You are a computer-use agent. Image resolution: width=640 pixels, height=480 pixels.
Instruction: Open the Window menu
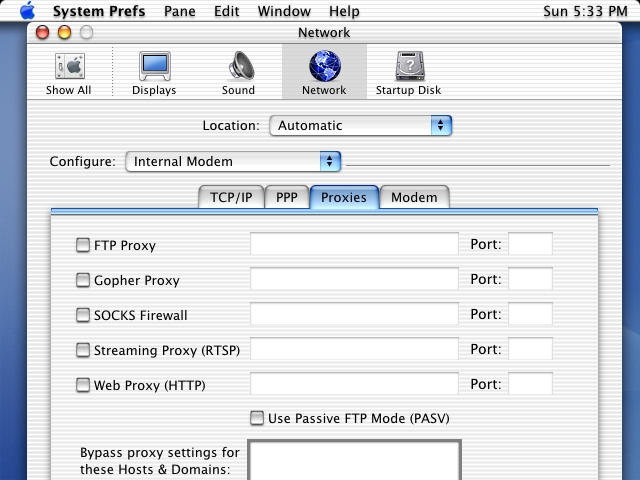[x=284, y=11]
